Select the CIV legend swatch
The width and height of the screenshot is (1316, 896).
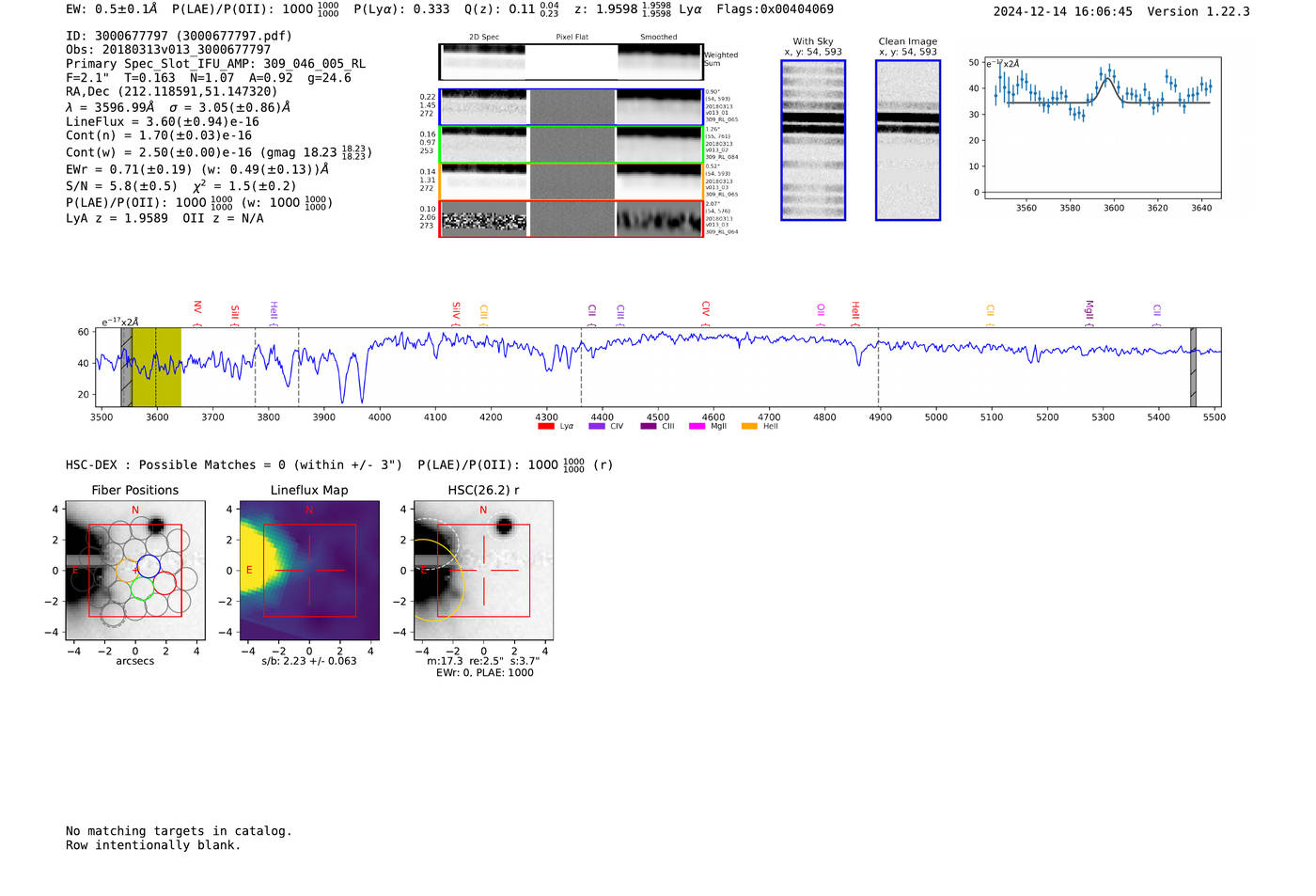(596, 427)
